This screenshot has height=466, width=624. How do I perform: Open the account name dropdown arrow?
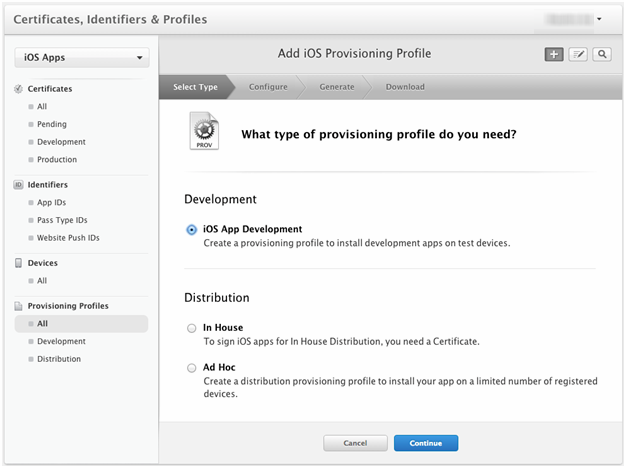tap(599, 19)
